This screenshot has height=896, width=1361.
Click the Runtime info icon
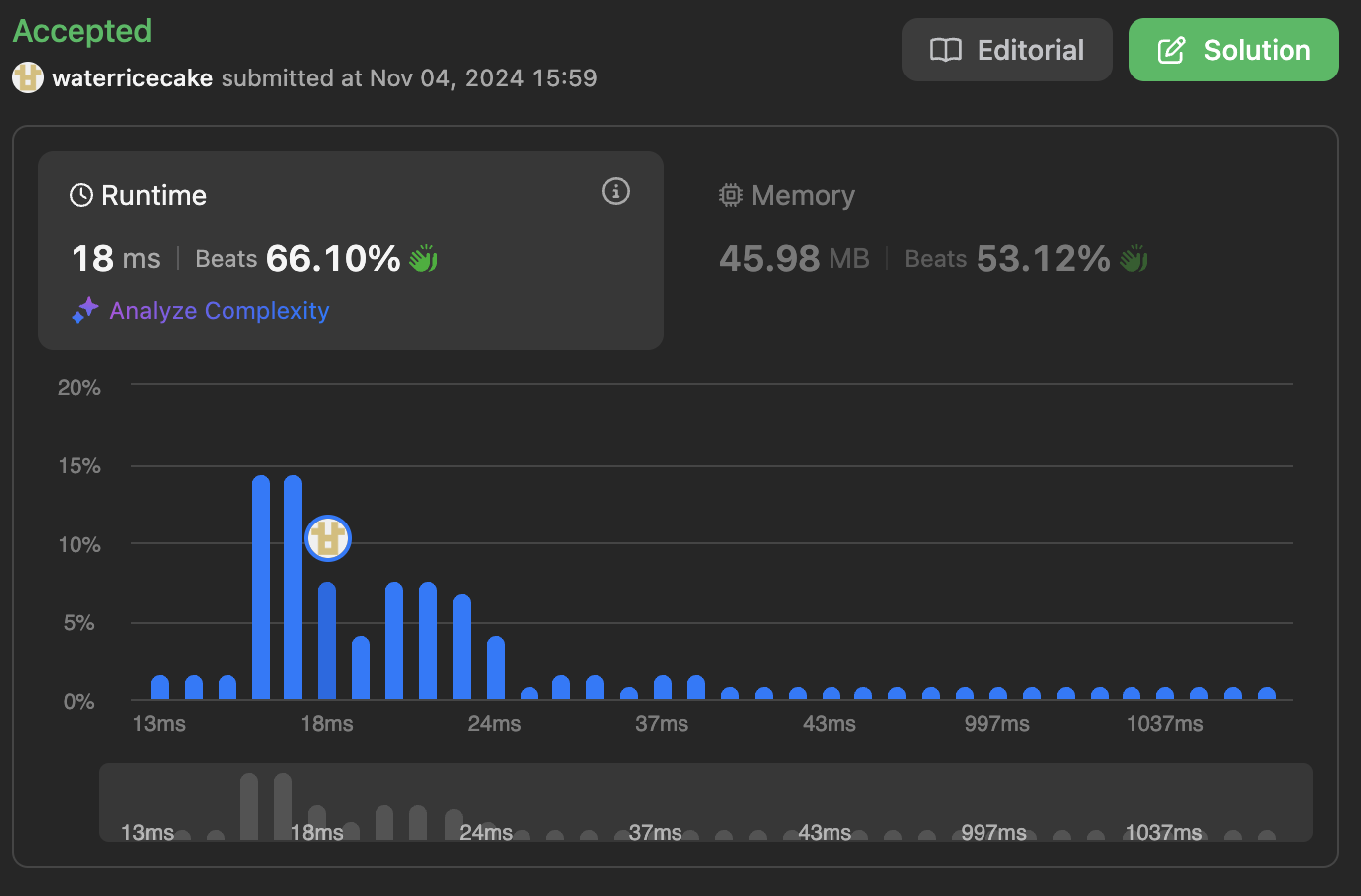point(616,191)
